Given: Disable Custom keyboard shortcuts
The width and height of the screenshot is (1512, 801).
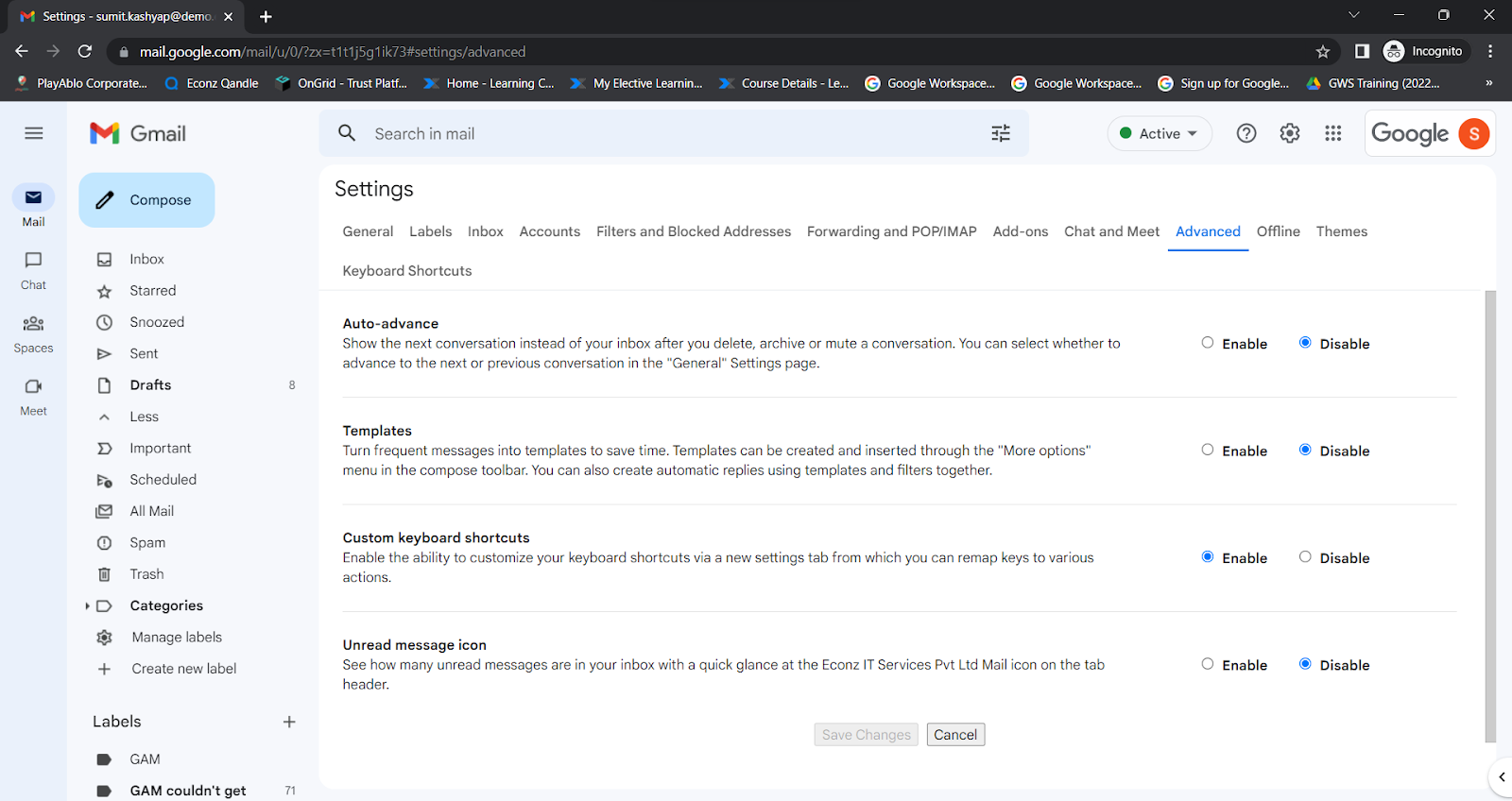Looking at the screenshot, I should click(1305, 557).
